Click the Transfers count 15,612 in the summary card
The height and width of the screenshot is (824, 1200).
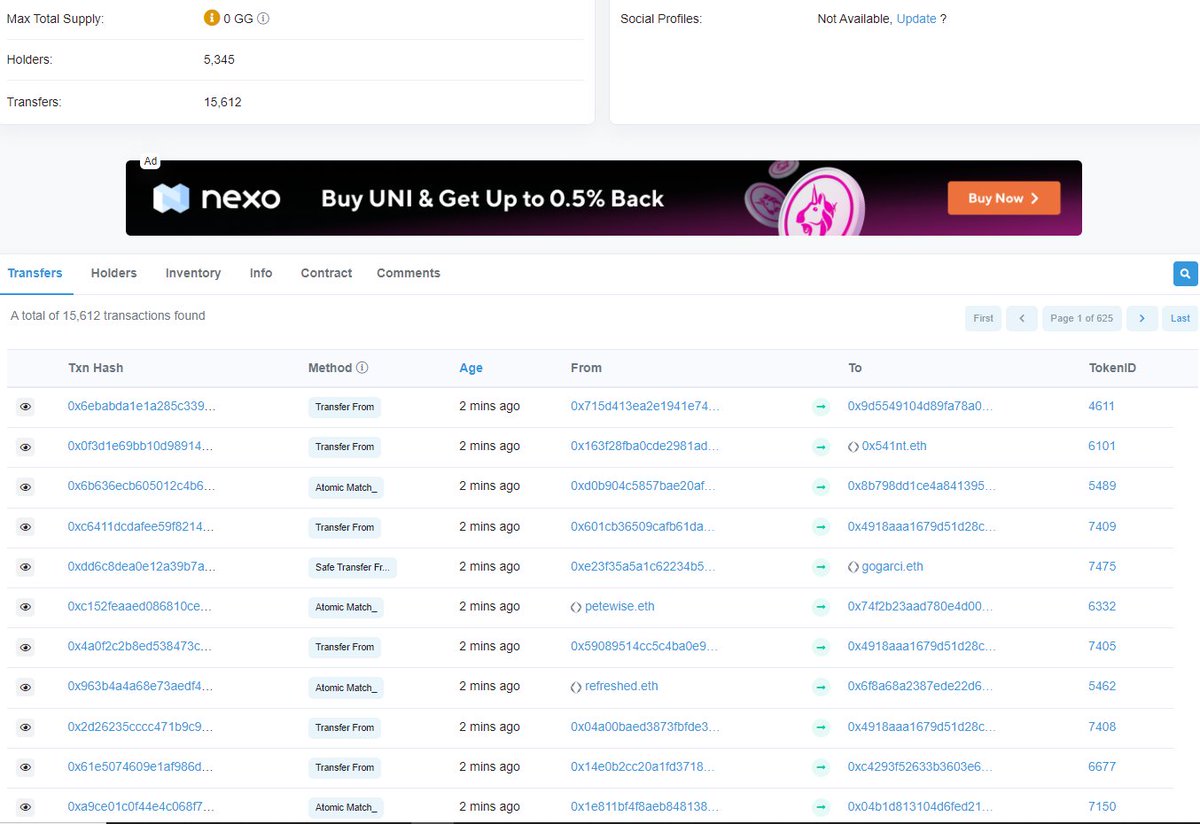pyautogui.click(x=222, y=102)
